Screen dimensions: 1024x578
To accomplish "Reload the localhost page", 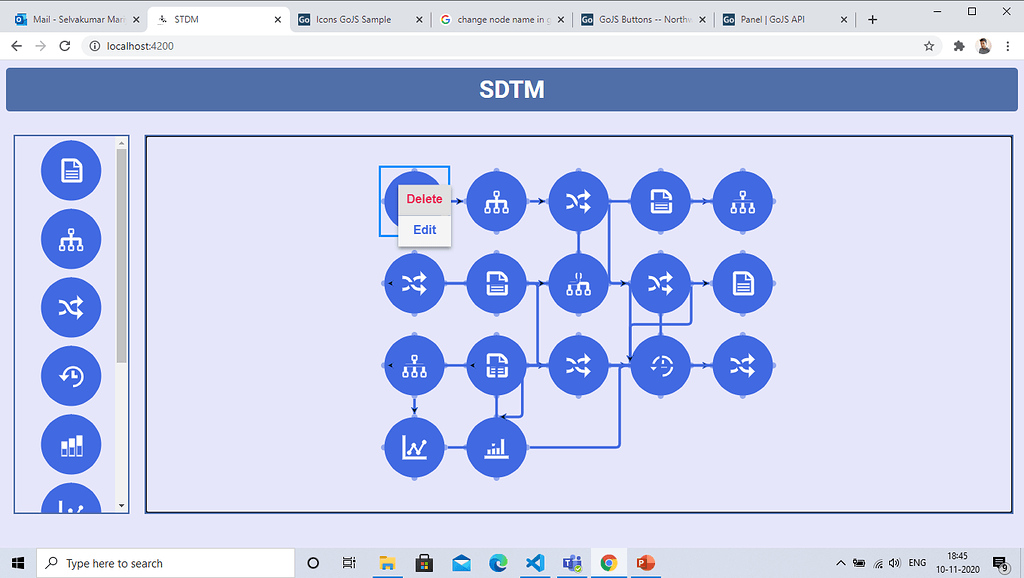I will point(65,46).
